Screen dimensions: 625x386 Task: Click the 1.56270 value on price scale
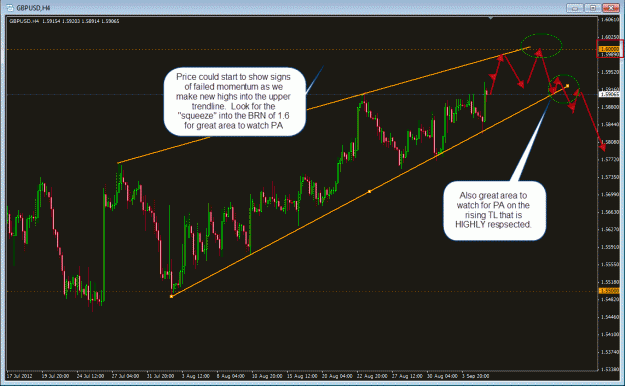point(611,229)
